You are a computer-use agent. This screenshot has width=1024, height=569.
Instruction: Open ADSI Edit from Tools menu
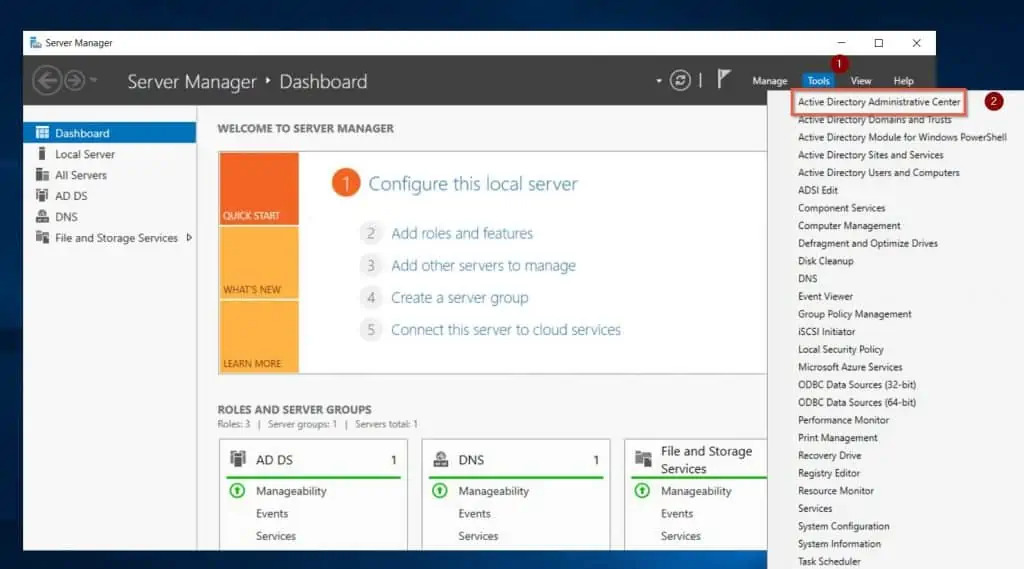click(818, 190)
